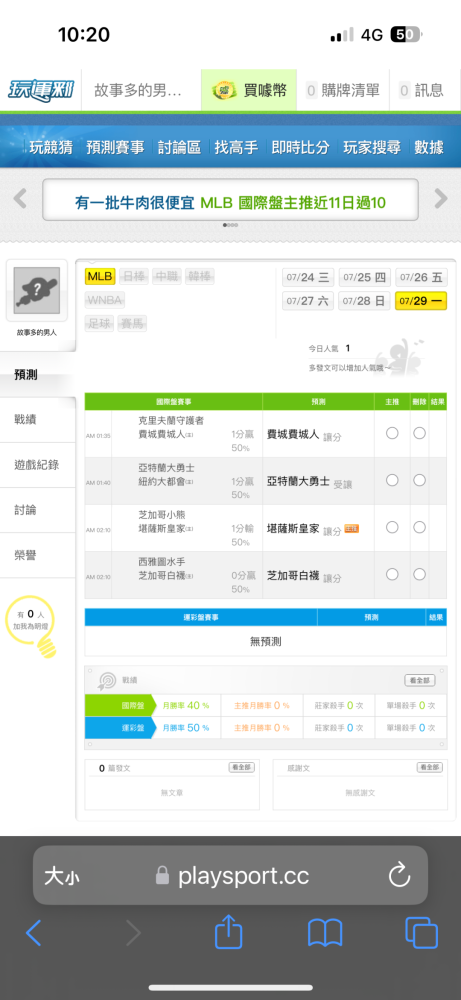Screen dimensions: 461x1000
Task: Show next banner with right arrow
Action: (441, 199)
